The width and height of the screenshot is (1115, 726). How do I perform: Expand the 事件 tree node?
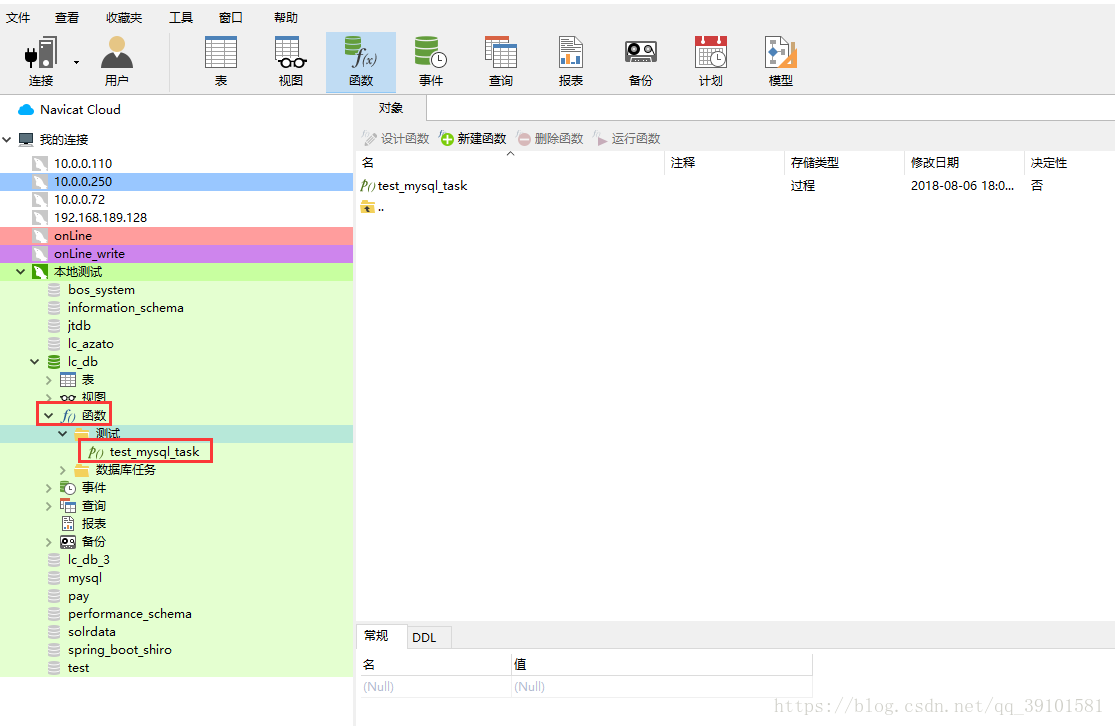[x=48, y=488]
